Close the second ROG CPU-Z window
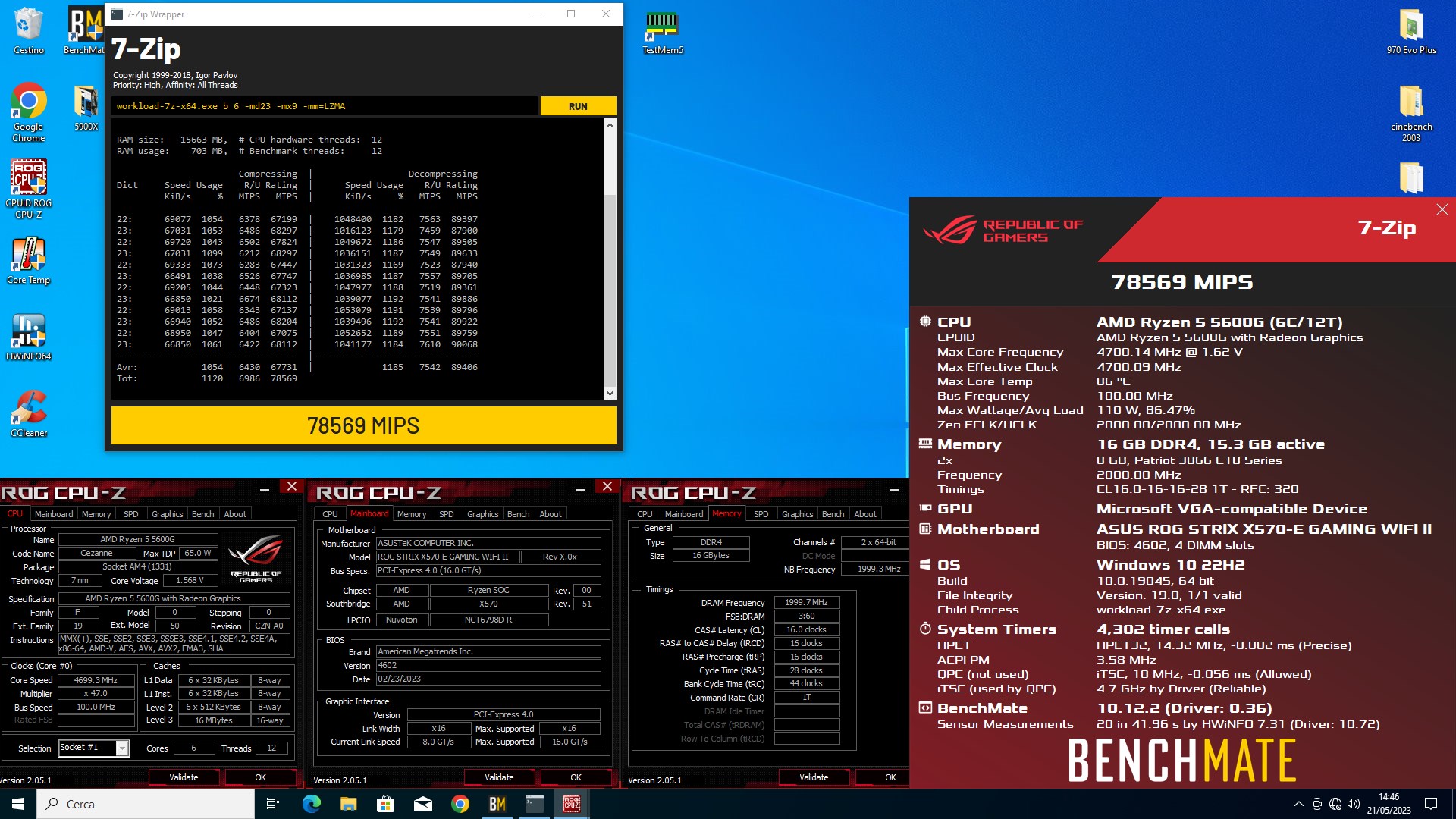 point(607,486)
